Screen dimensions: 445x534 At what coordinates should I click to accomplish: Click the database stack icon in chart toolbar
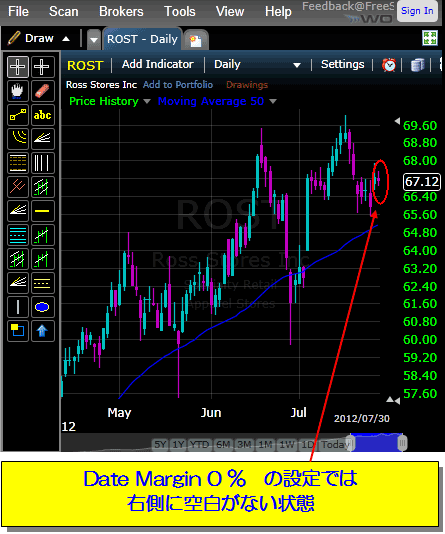[417, 65]
